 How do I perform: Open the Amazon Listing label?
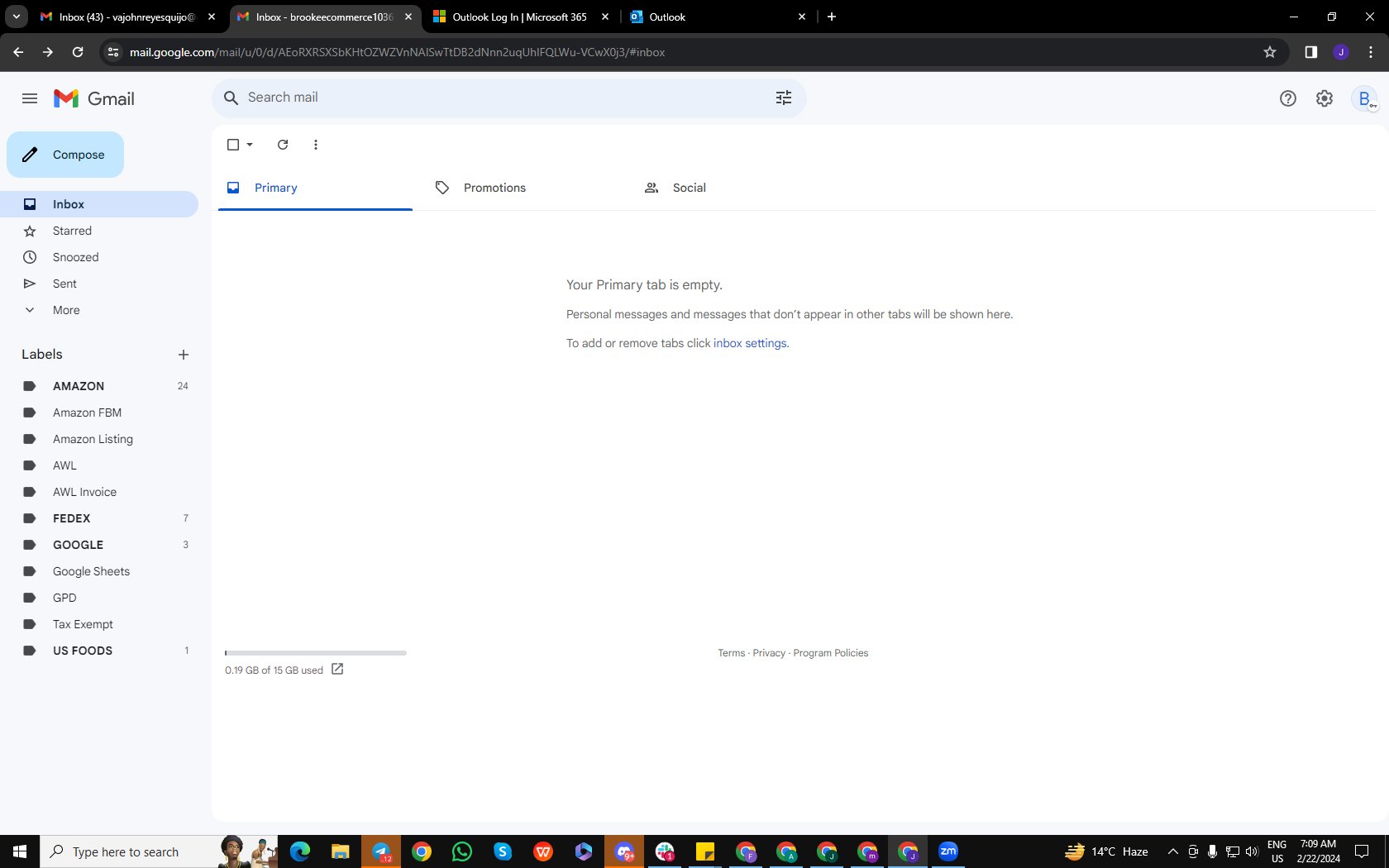99,439
